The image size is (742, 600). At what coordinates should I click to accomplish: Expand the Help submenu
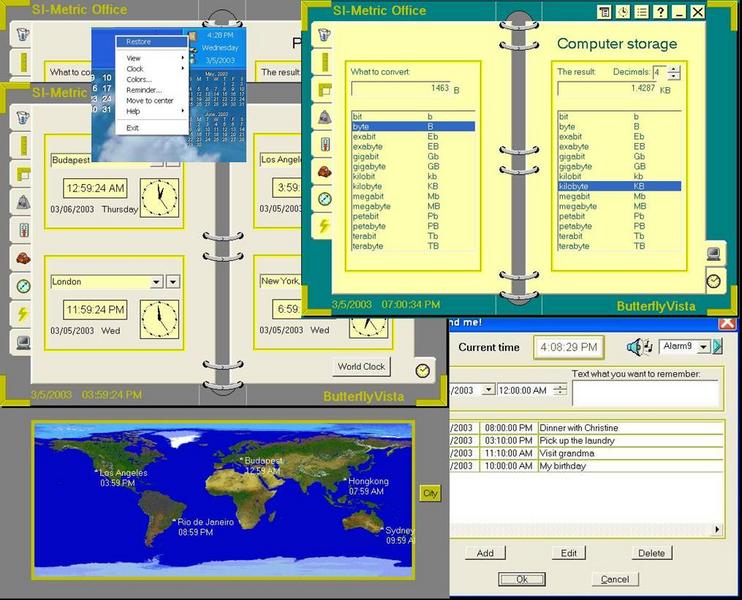153,111
